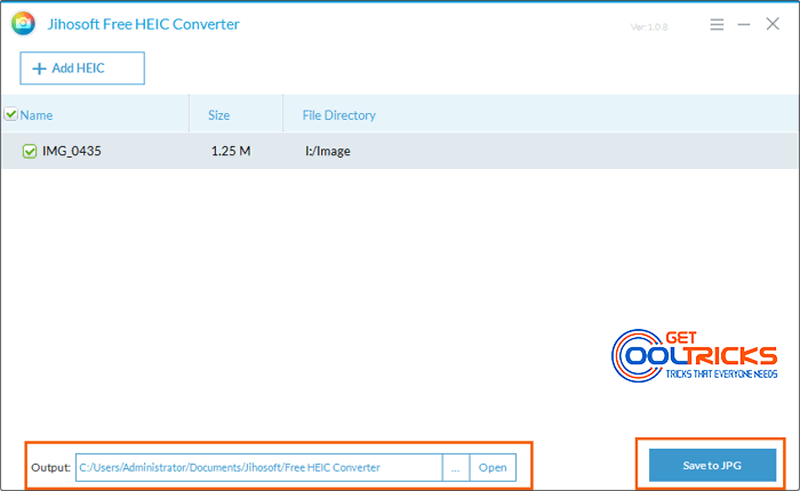The image size is (800, 491).
Task: Click the Add HEIC button
Action: click(82, 68)
